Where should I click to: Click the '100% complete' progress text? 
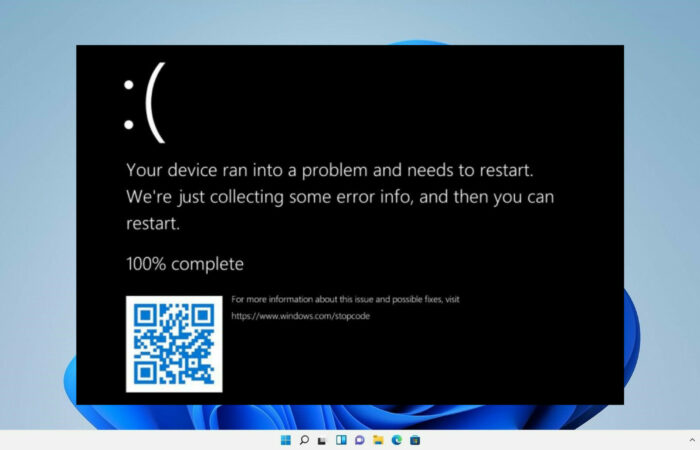coord(185,264)
